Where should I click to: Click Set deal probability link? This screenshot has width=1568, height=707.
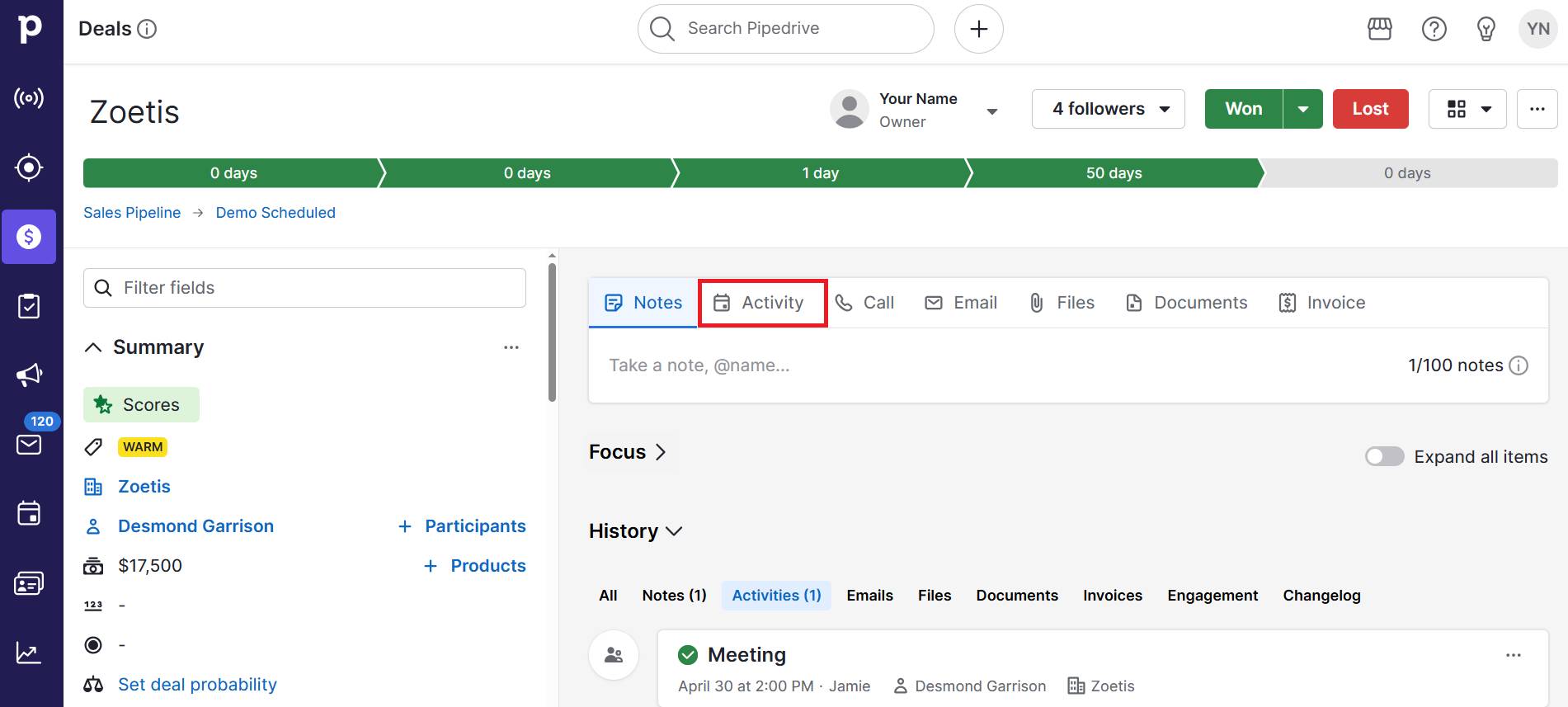[x=197, y=685]
